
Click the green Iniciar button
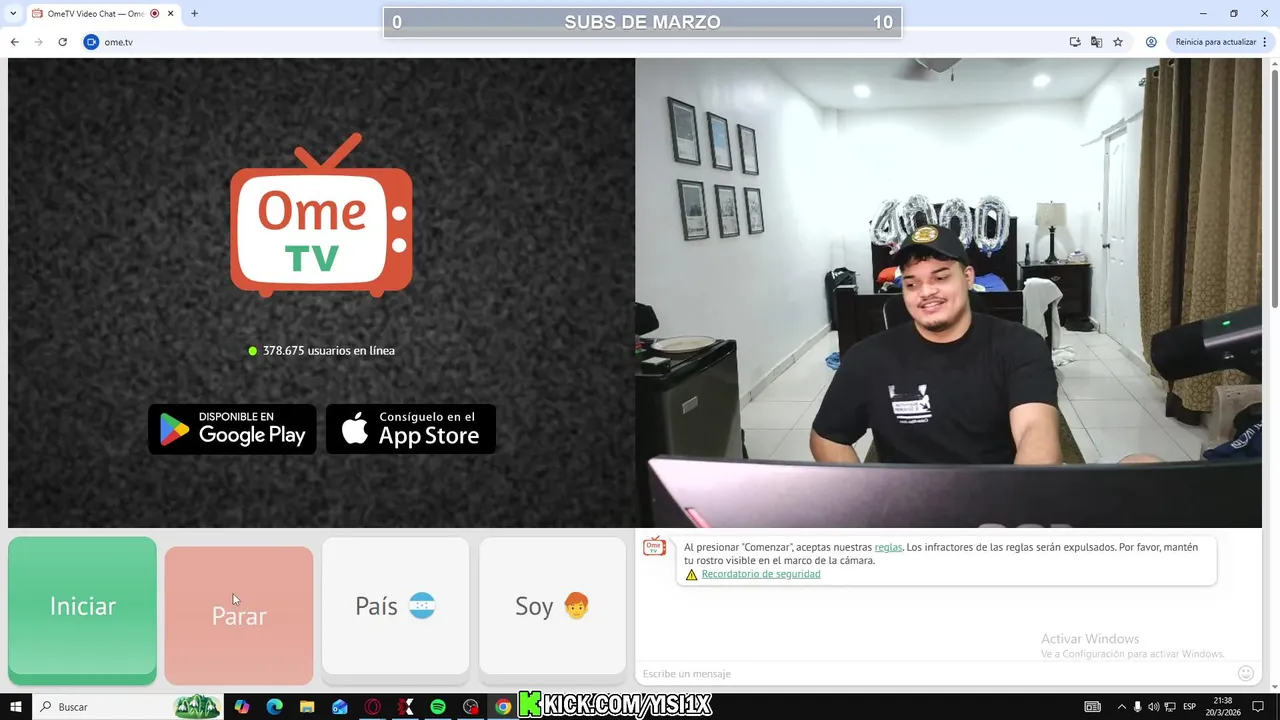pyautogui.click(x=82, y=610)
